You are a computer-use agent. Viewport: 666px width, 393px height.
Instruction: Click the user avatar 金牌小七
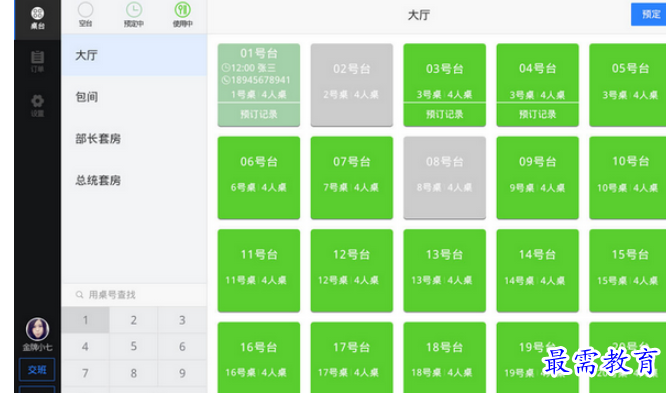pyautogui.click(x=37, y=329)
